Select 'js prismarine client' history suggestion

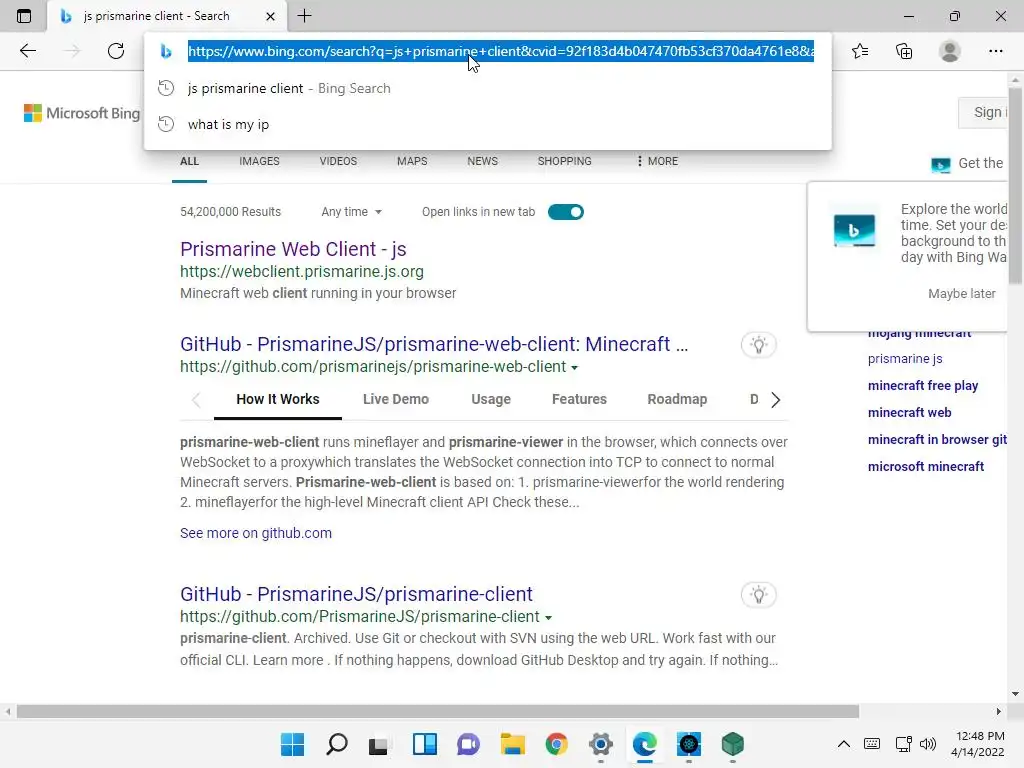[488, 88]
